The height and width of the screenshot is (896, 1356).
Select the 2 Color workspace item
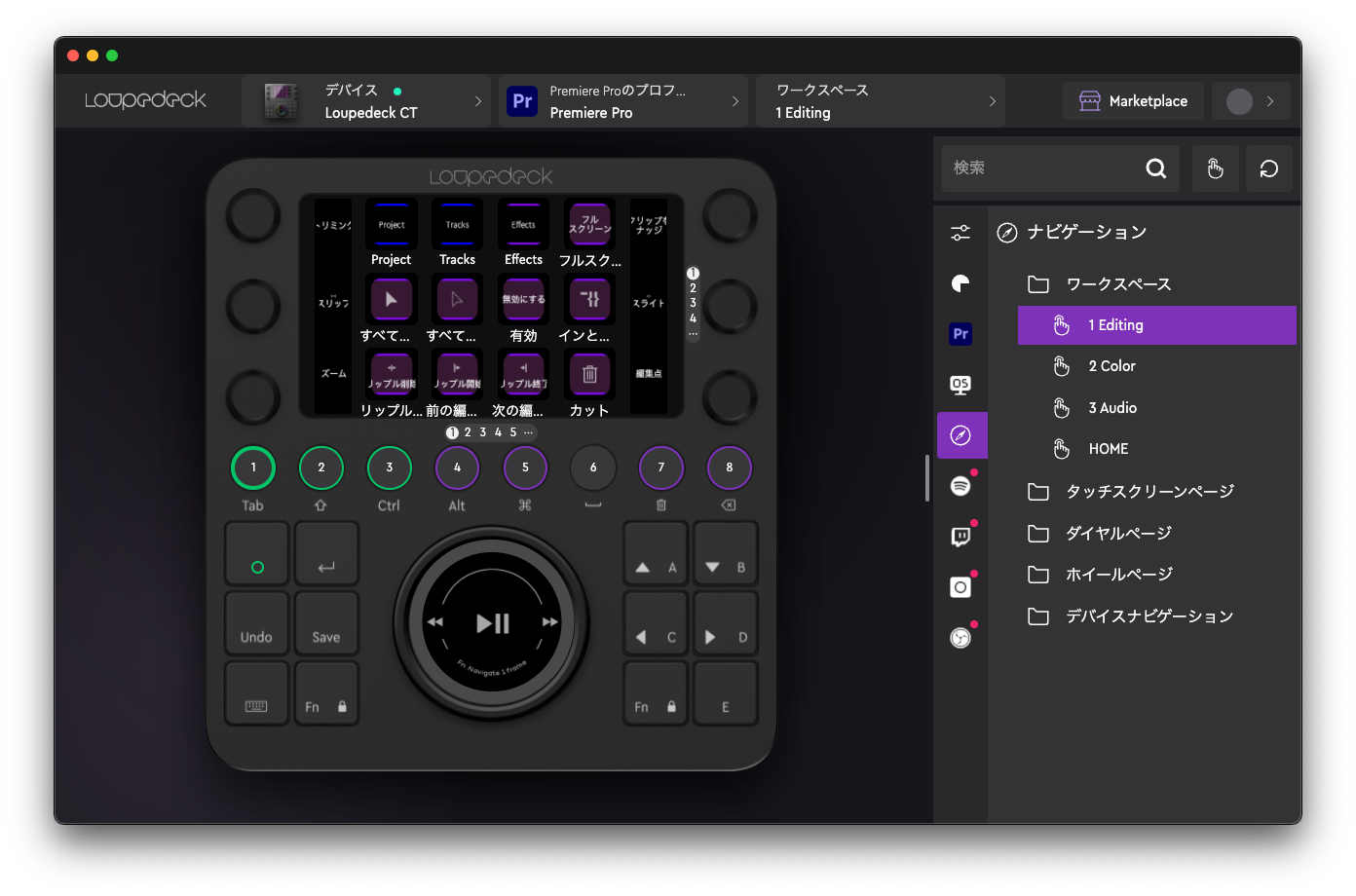click(x=1157, y=366)
